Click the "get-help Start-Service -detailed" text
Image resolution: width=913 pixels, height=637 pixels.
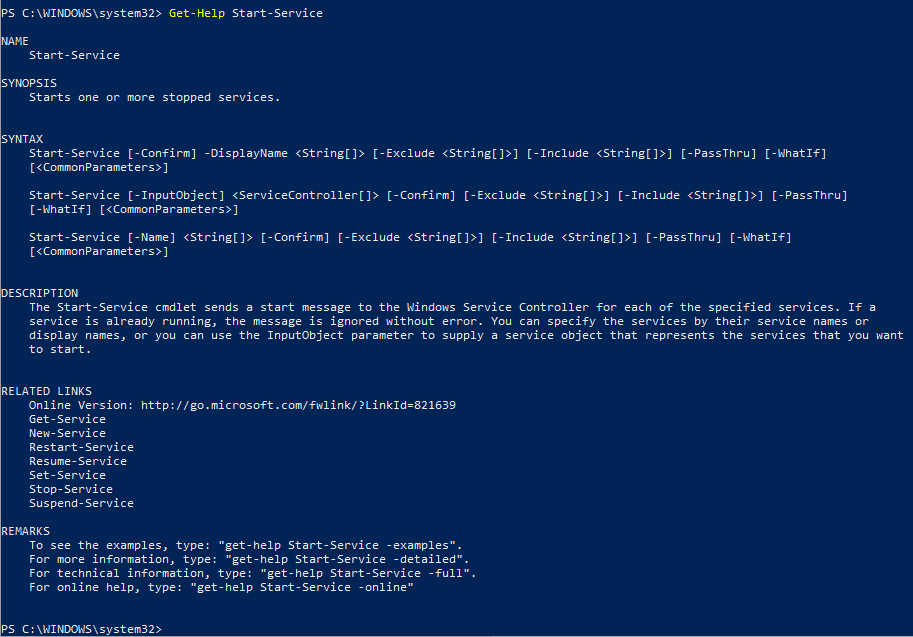[x=347, y=559]
